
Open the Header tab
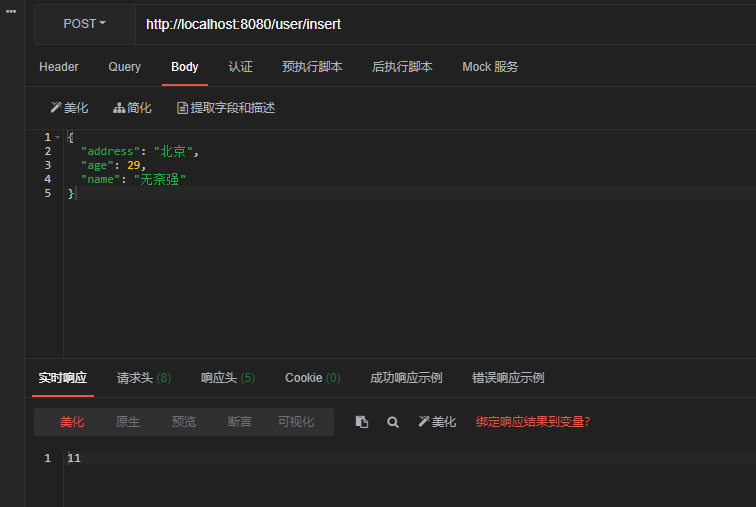[x=59, y=67]
